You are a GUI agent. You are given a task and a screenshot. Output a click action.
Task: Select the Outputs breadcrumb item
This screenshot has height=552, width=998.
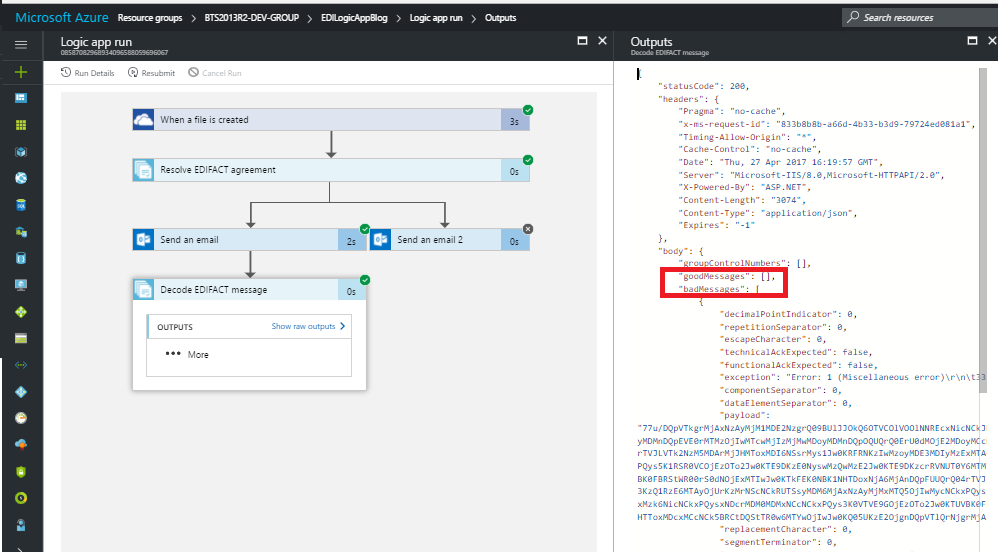click(500, 18)
